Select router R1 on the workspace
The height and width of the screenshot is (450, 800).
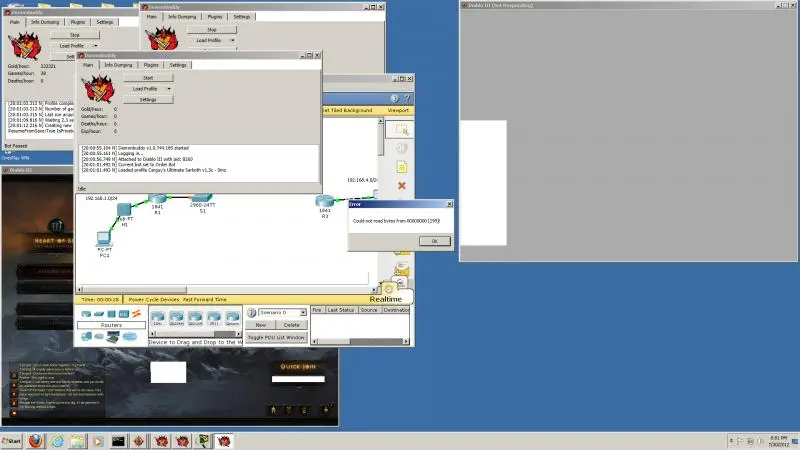(157, 199)
